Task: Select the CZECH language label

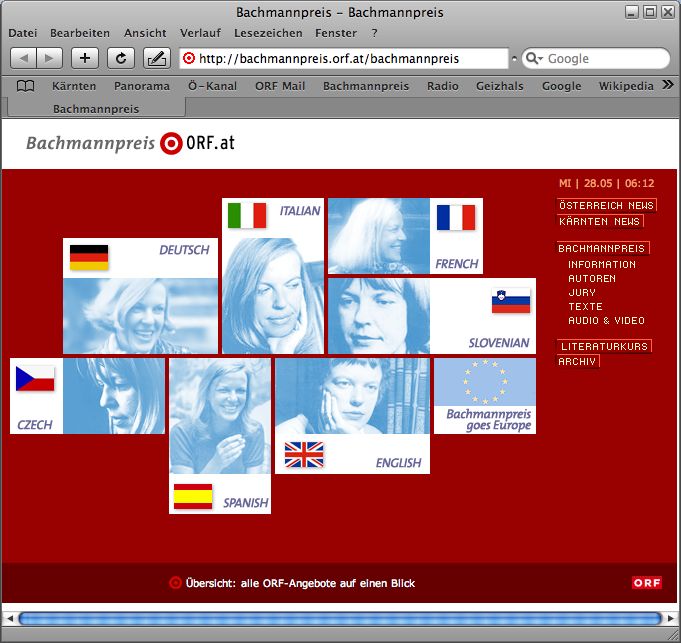Action: (35, 425)
